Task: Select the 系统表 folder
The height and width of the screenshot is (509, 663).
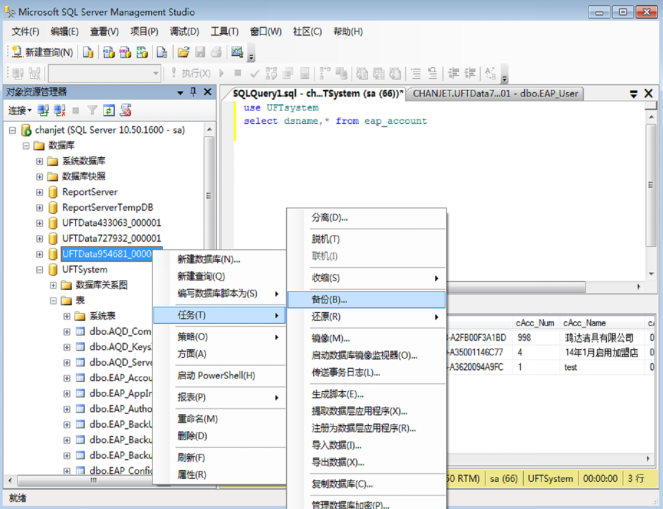Action: point(102,316)
